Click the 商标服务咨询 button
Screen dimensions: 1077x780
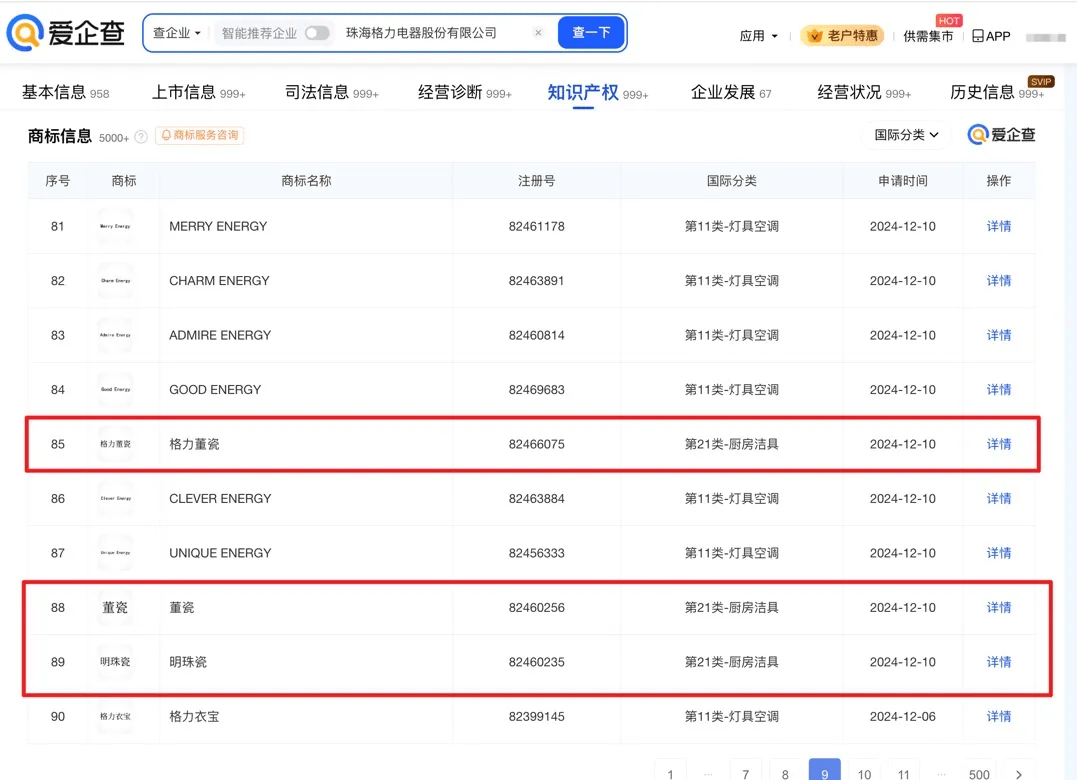click(x=199, y=135)
